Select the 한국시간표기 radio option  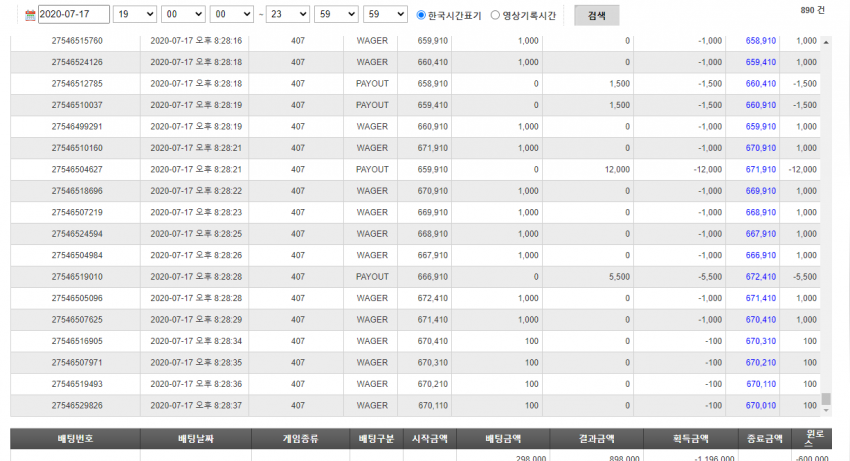[421, 15]
